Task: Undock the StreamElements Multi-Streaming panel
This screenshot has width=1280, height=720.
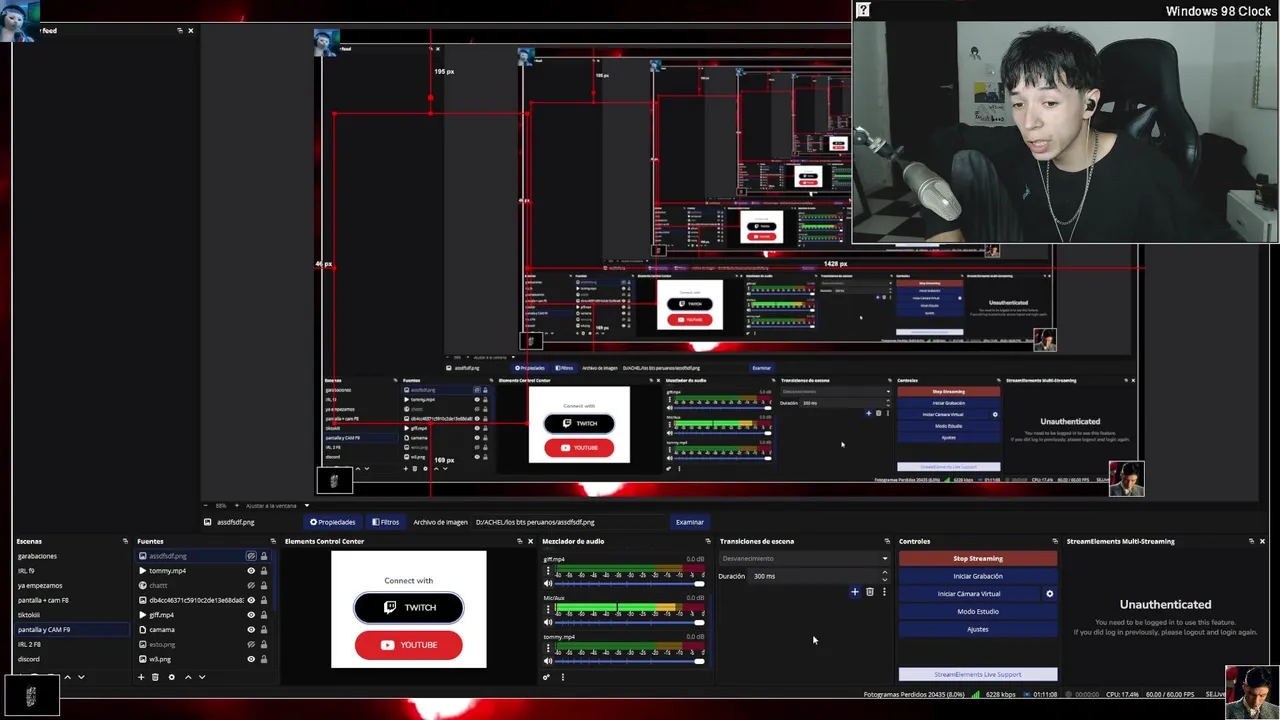Action: point(1251,541)
